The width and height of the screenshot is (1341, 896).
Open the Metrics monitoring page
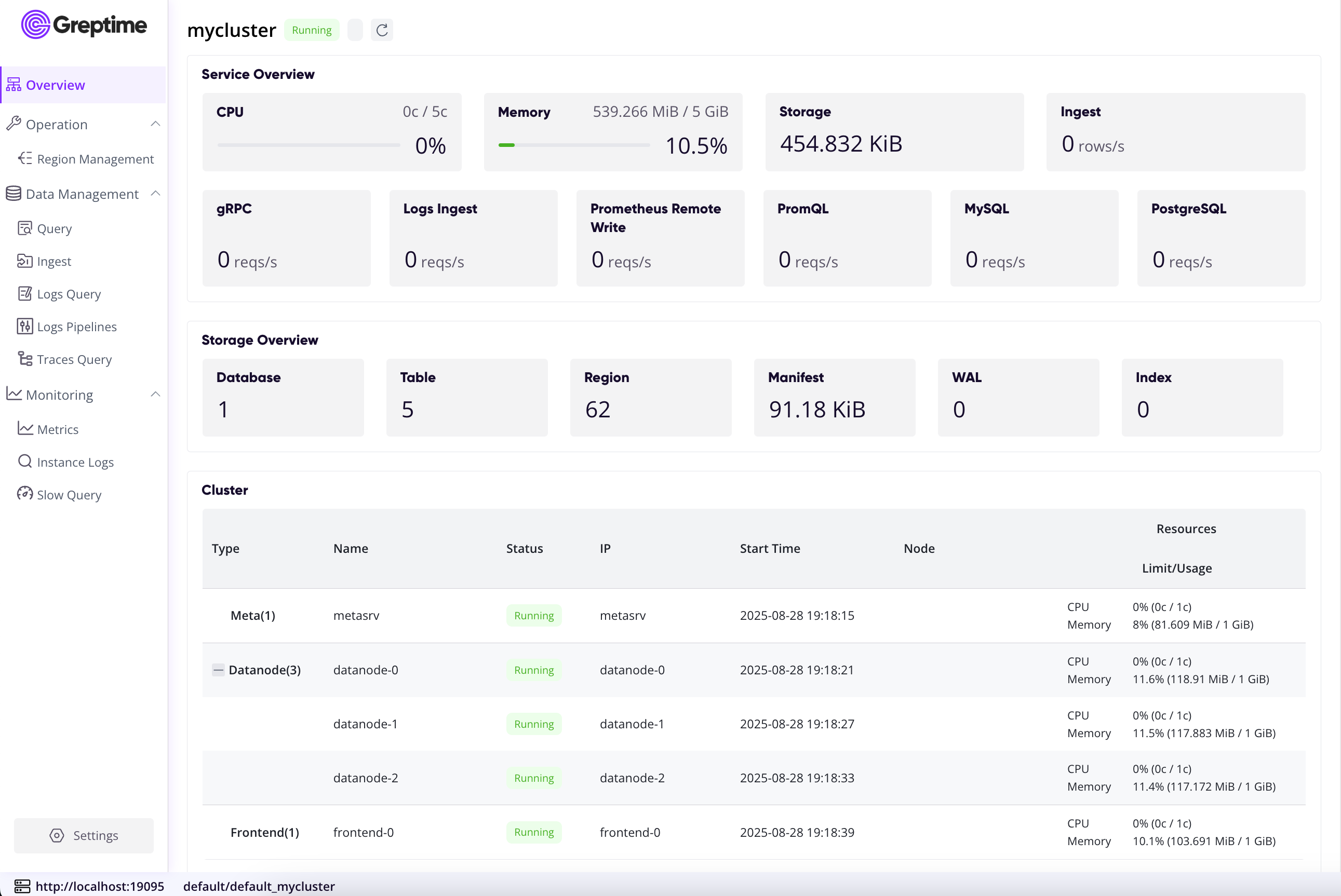57,429
